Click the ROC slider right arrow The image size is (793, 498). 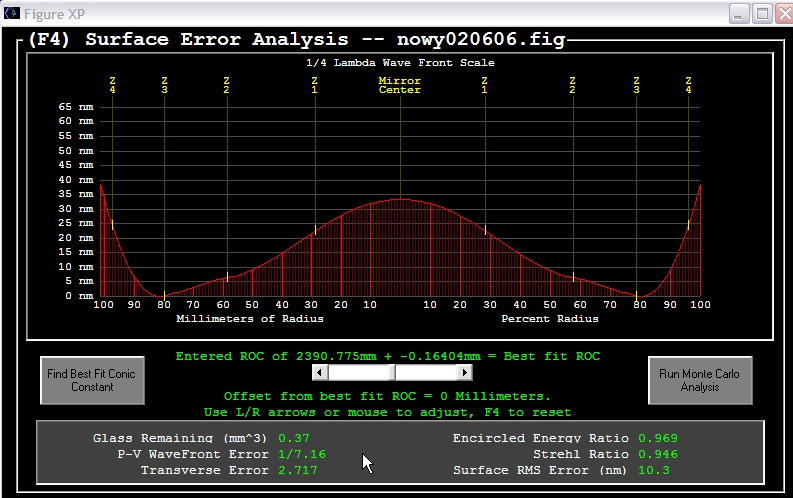tap(465, 373)
